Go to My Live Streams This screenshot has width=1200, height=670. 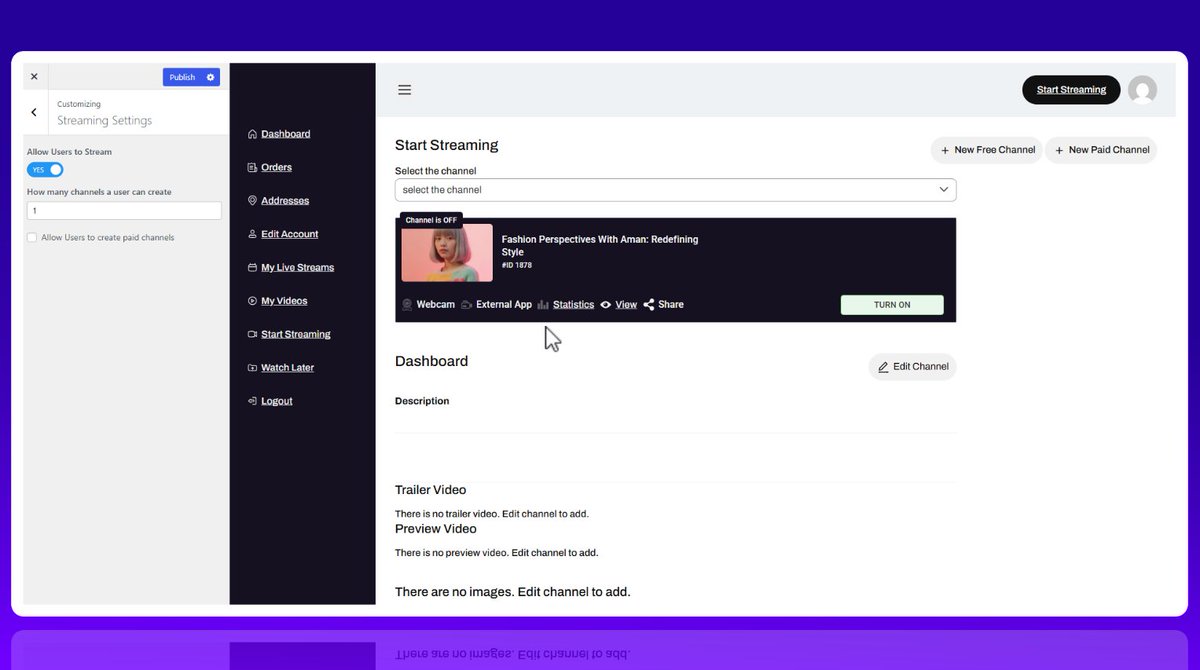click(x=297, y=267)
